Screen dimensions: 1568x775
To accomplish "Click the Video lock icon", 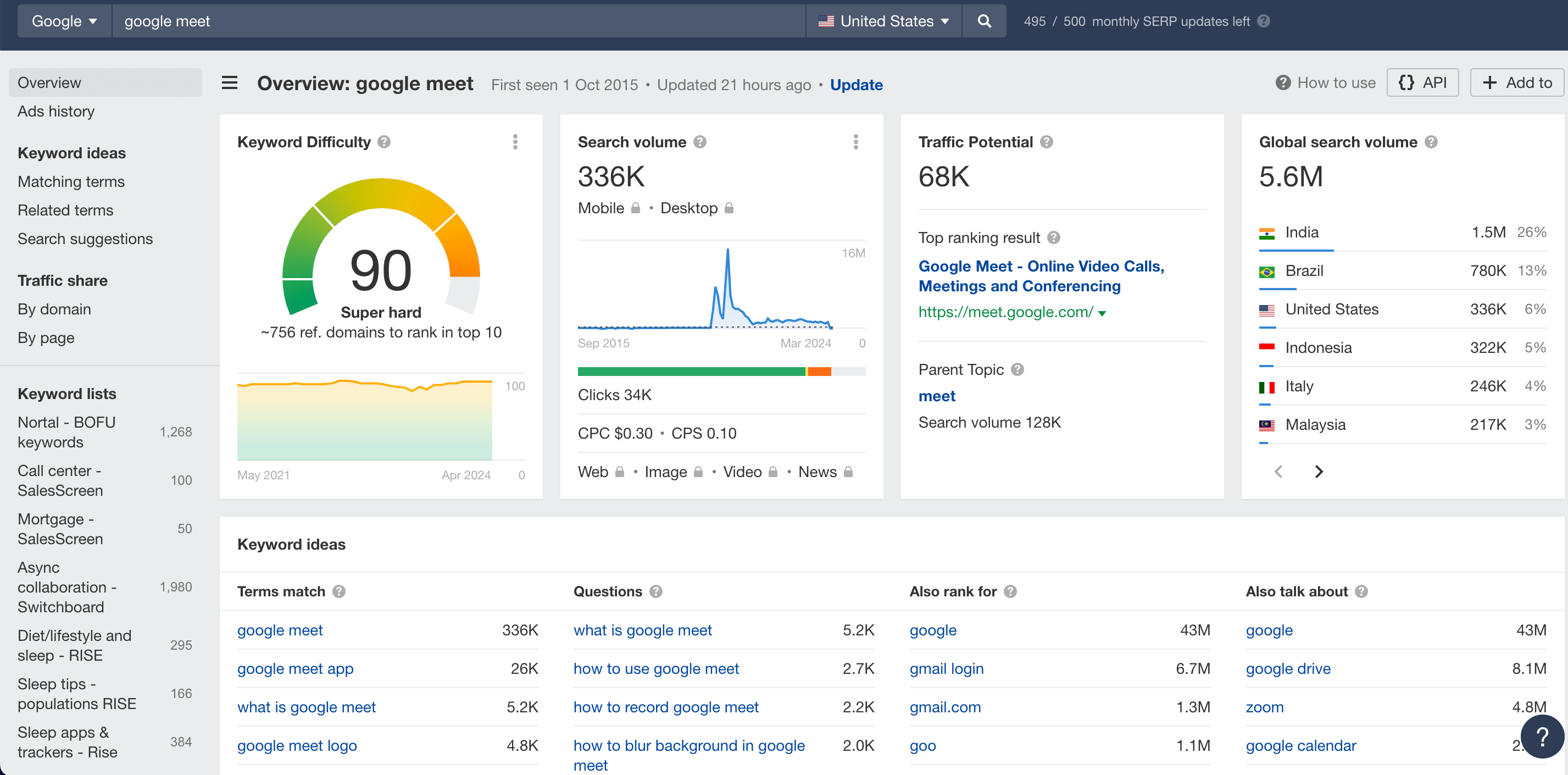I will [773, 472].
